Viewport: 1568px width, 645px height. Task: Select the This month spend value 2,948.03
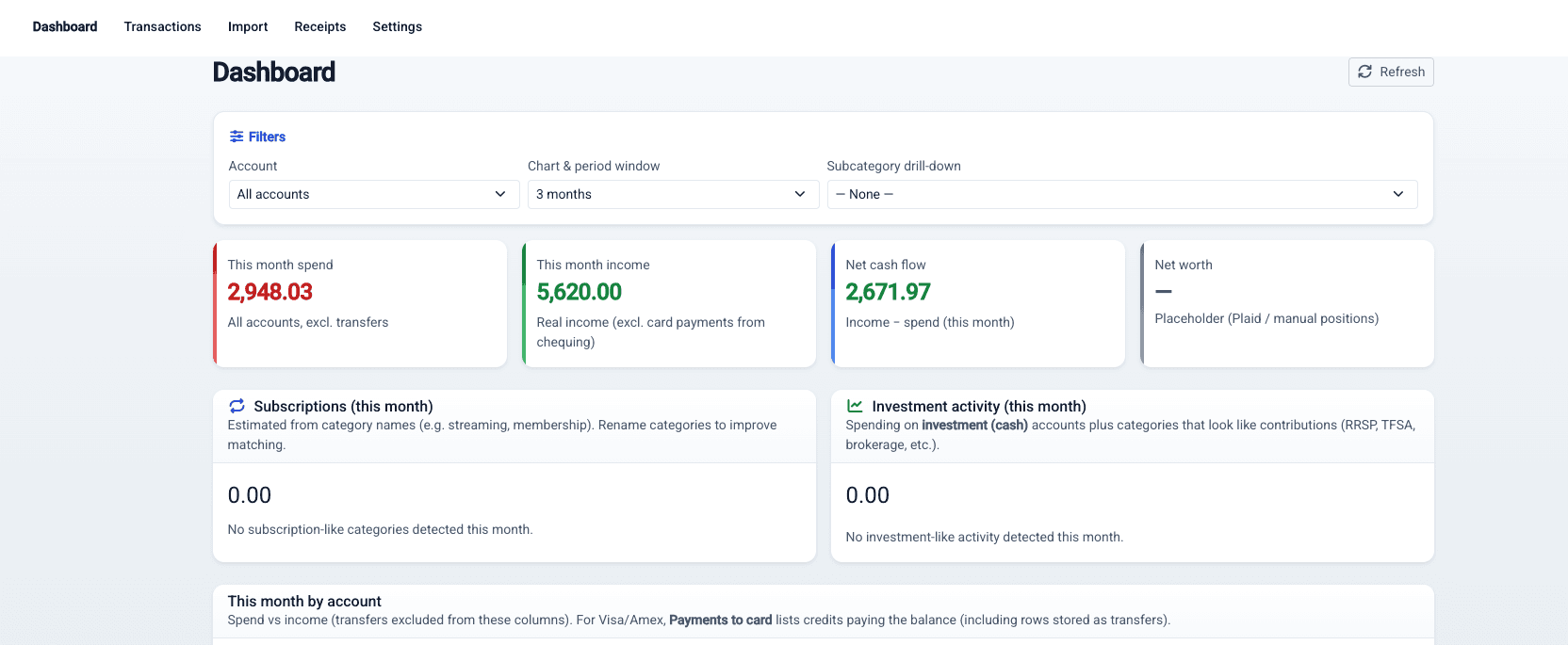(270, 292)
